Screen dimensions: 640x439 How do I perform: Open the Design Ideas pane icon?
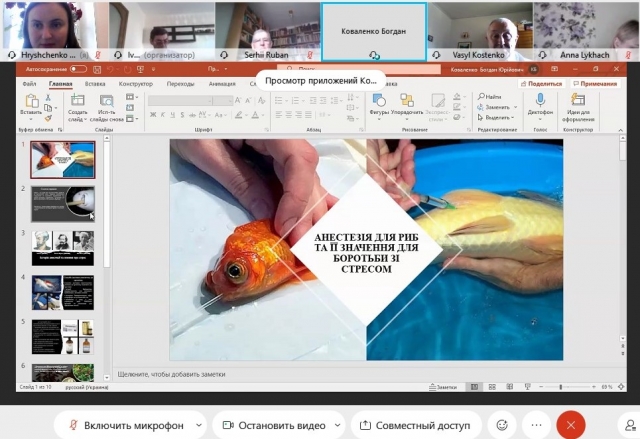coord(578,101)
